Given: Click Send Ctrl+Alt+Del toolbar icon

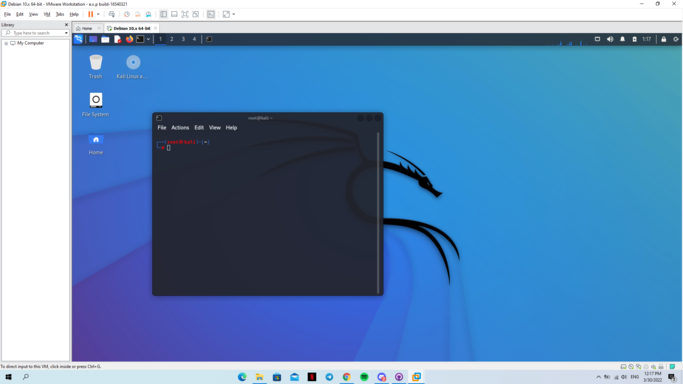Looking at the screenshot, I should 112,14.
